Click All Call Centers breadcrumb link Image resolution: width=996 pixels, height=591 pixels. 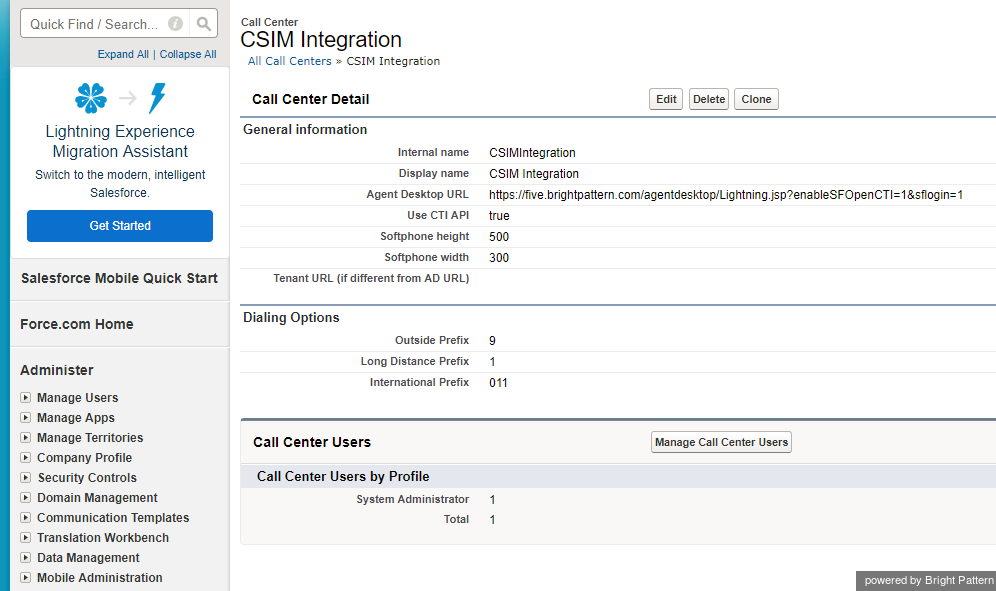point(290,61)
